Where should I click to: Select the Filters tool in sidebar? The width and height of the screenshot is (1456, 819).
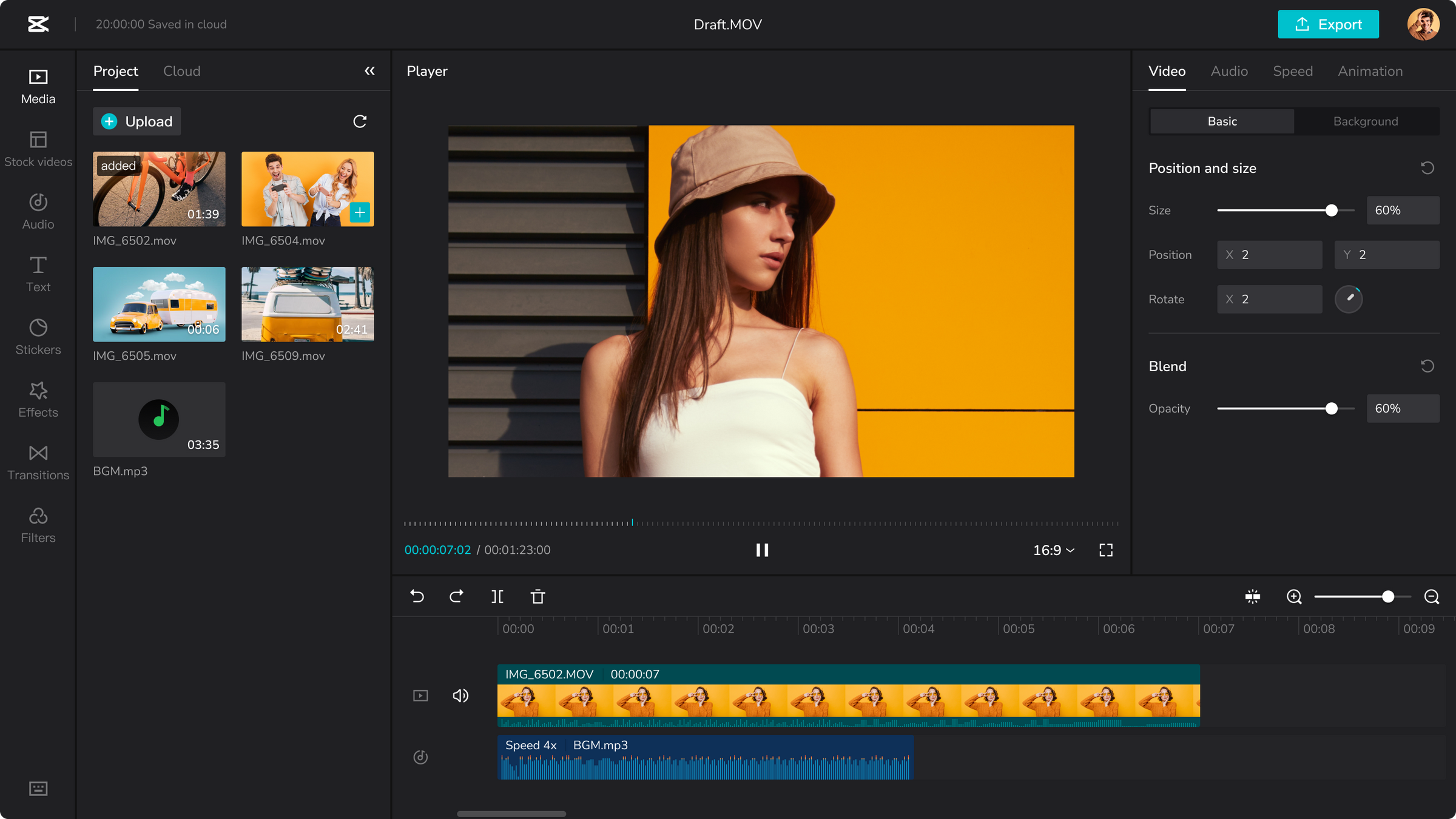point(37,525)
